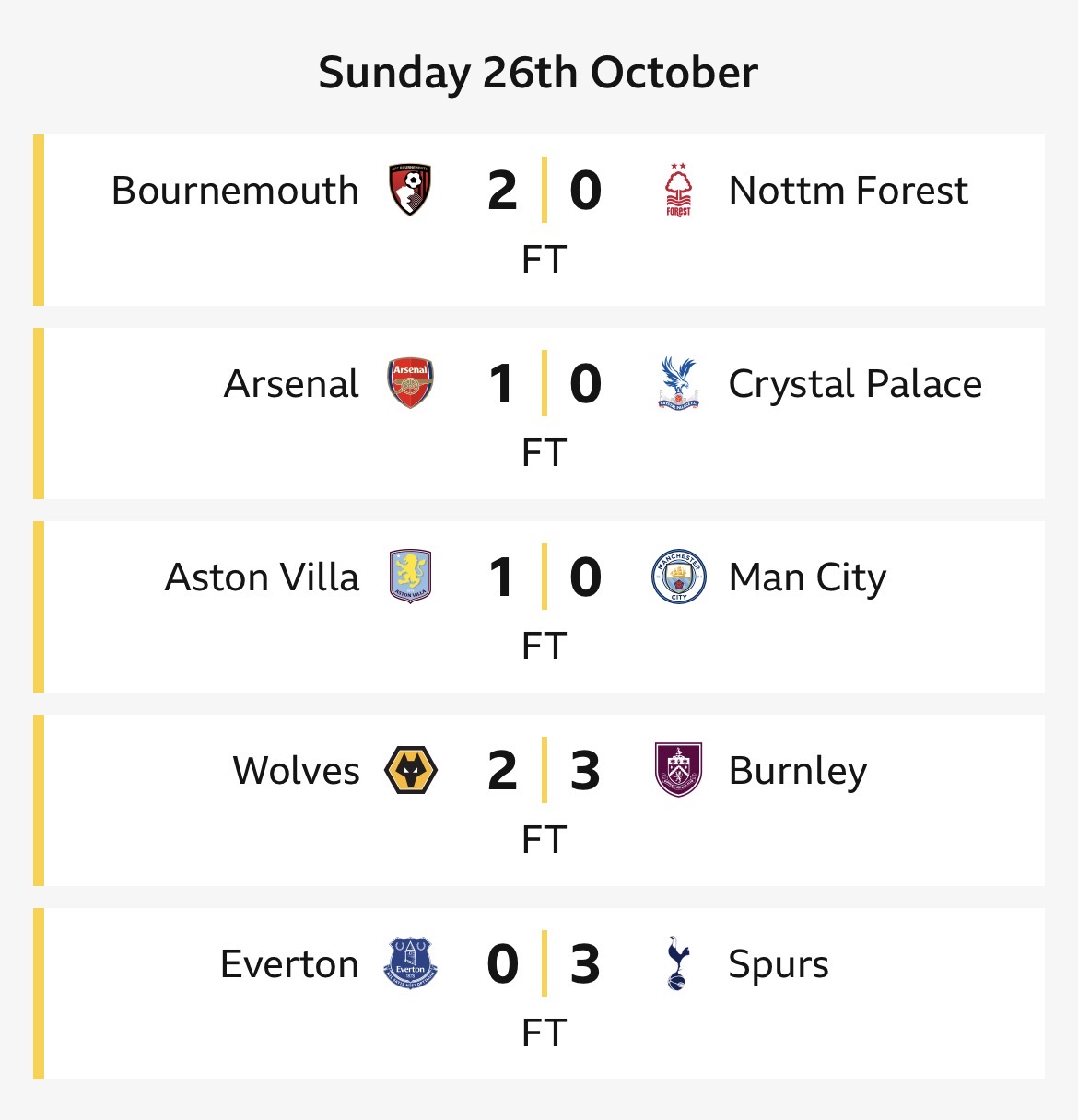The width and height of the screenshot is (1078, 1120).
Task: Open the Crystal Palace team name link
Action: click(854, 384)
